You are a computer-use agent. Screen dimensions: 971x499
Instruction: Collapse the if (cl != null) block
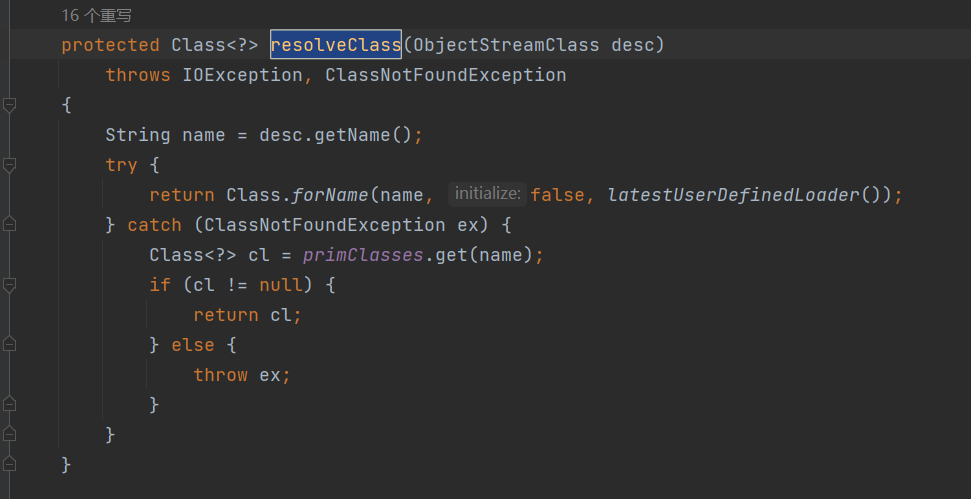pyautogui.click(x=9, y=285)
